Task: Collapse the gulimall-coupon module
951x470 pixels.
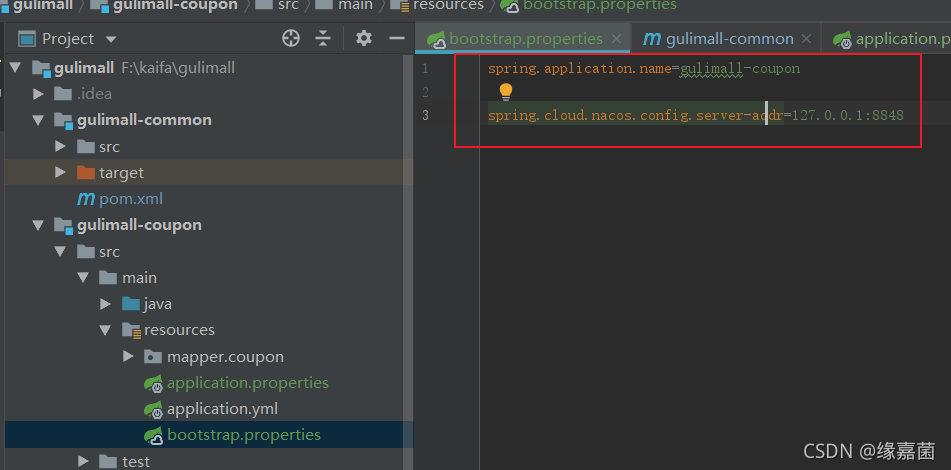Action: click(x=39, y=225)
